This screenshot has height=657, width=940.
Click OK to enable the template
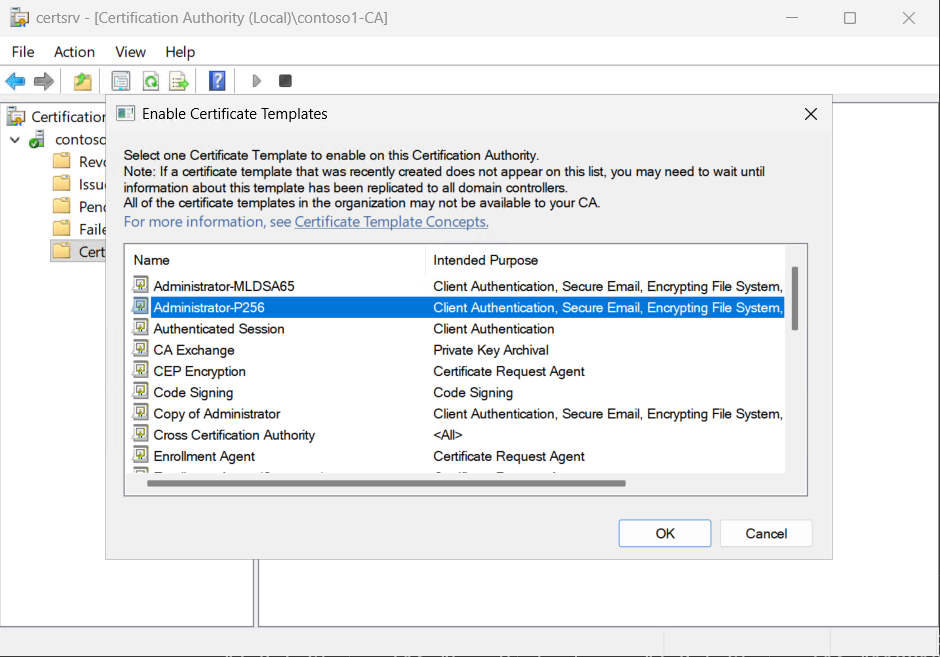point(665,534)
